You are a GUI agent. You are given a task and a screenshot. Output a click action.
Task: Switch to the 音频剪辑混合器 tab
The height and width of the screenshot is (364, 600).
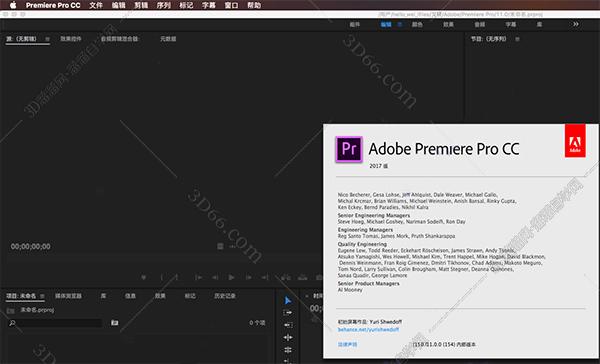[119, 39]
